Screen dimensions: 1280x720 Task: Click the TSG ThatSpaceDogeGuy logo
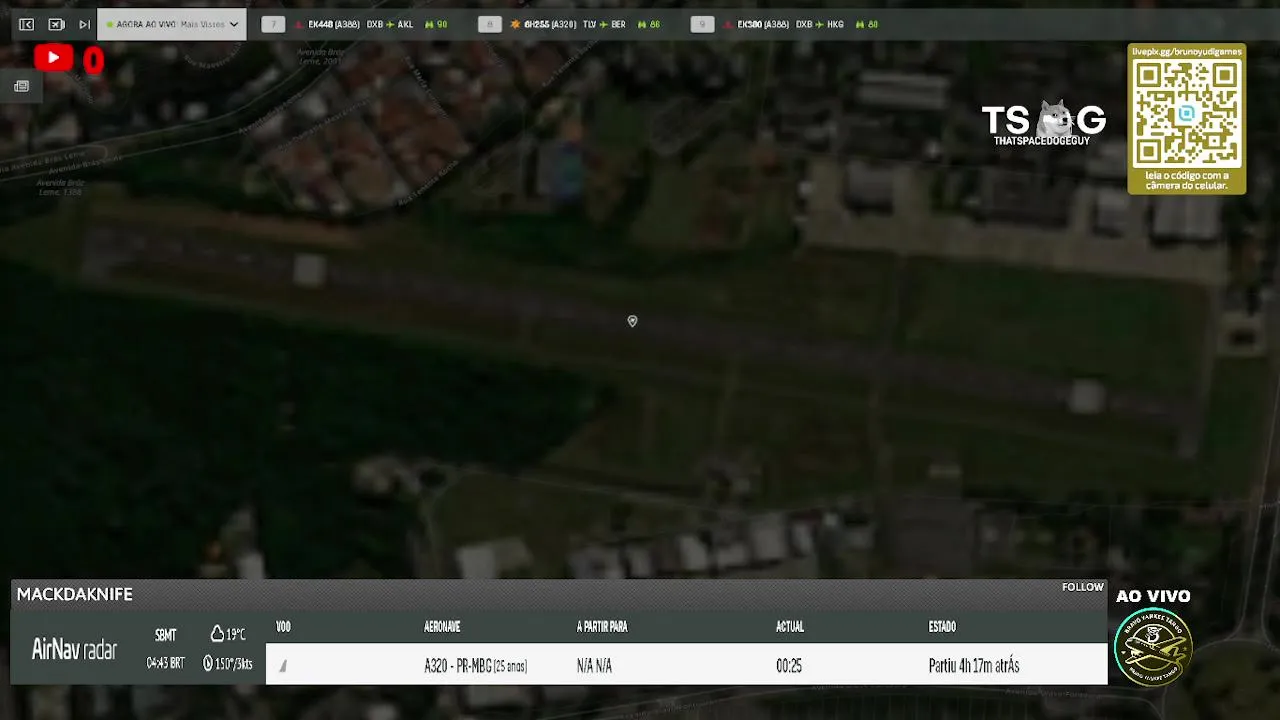(x=1043, y=124)
